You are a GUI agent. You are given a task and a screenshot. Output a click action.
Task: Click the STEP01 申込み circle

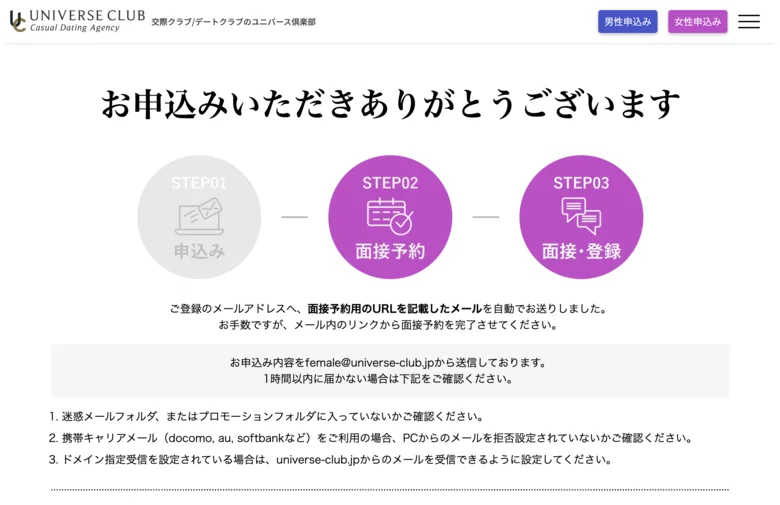coord(199,217)
